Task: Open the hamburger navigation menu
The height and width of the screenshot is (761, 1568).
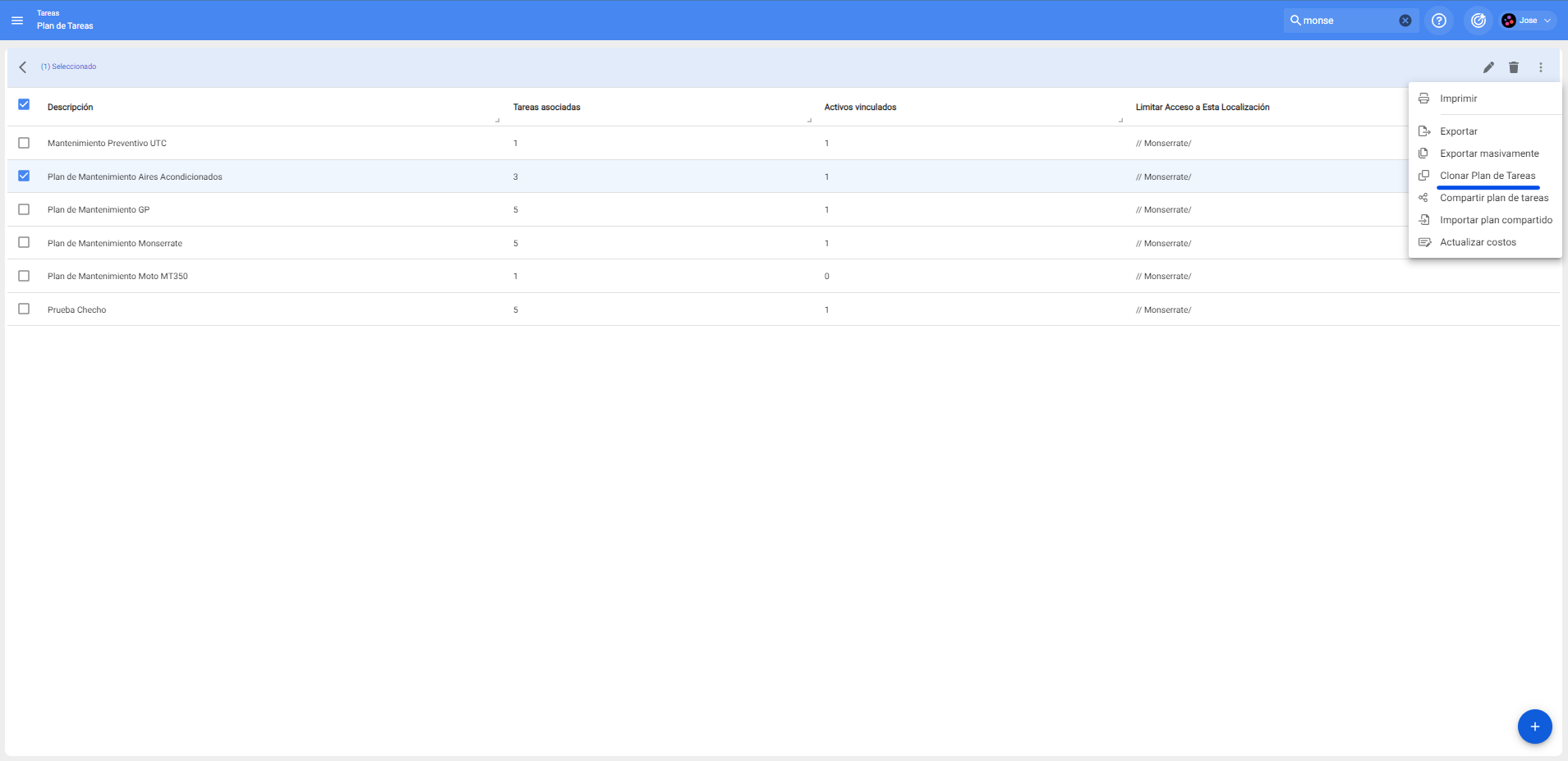Action: coord(17,21)
